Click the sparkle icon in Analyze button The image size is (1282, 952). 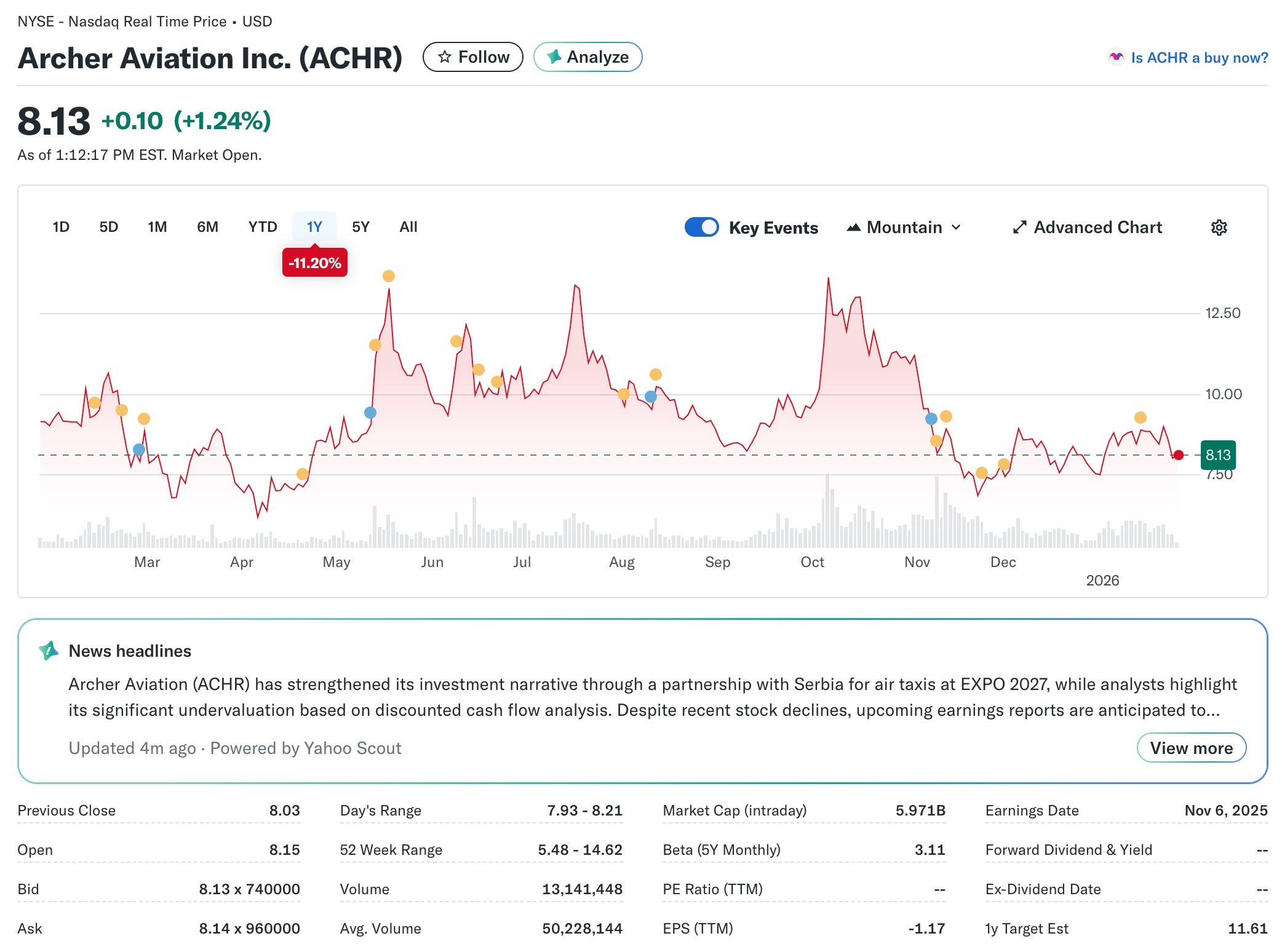click(x=554, y=57)
